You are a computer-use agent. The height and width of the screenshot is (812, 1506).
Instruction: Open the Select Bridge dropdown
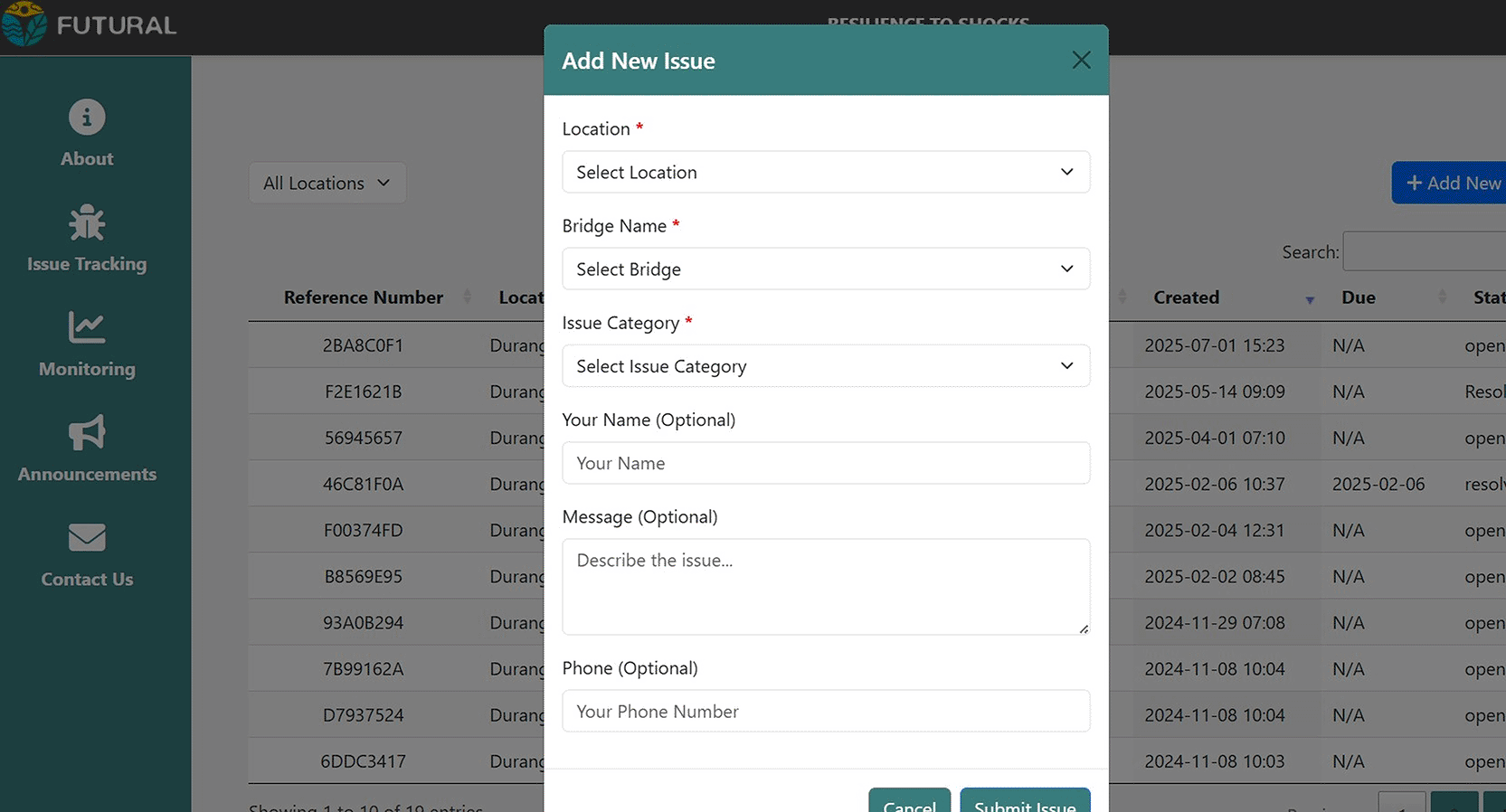tap(826, 269)
